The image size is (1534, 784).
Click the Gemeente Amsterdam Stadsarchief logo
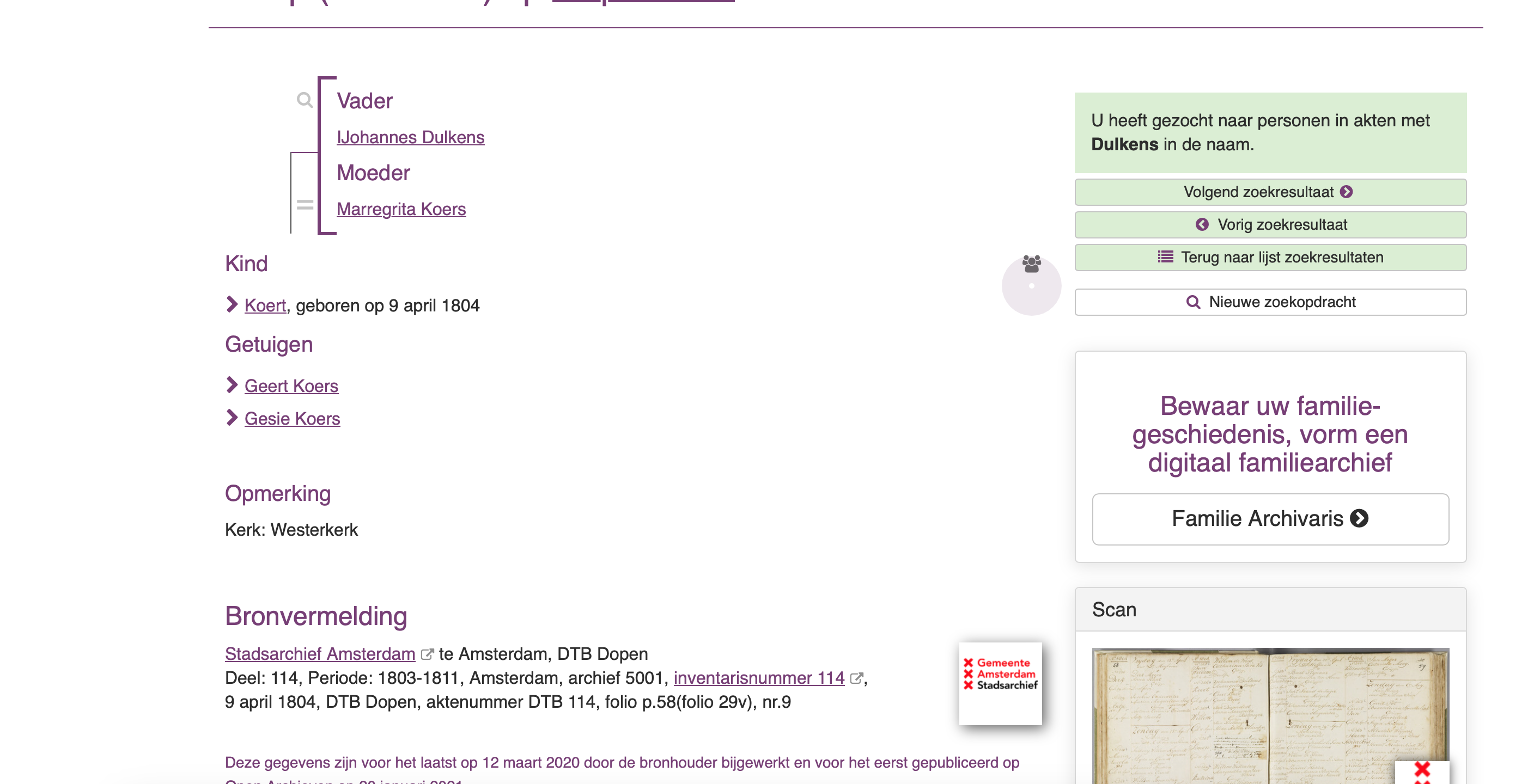(x=1001, y=683)
